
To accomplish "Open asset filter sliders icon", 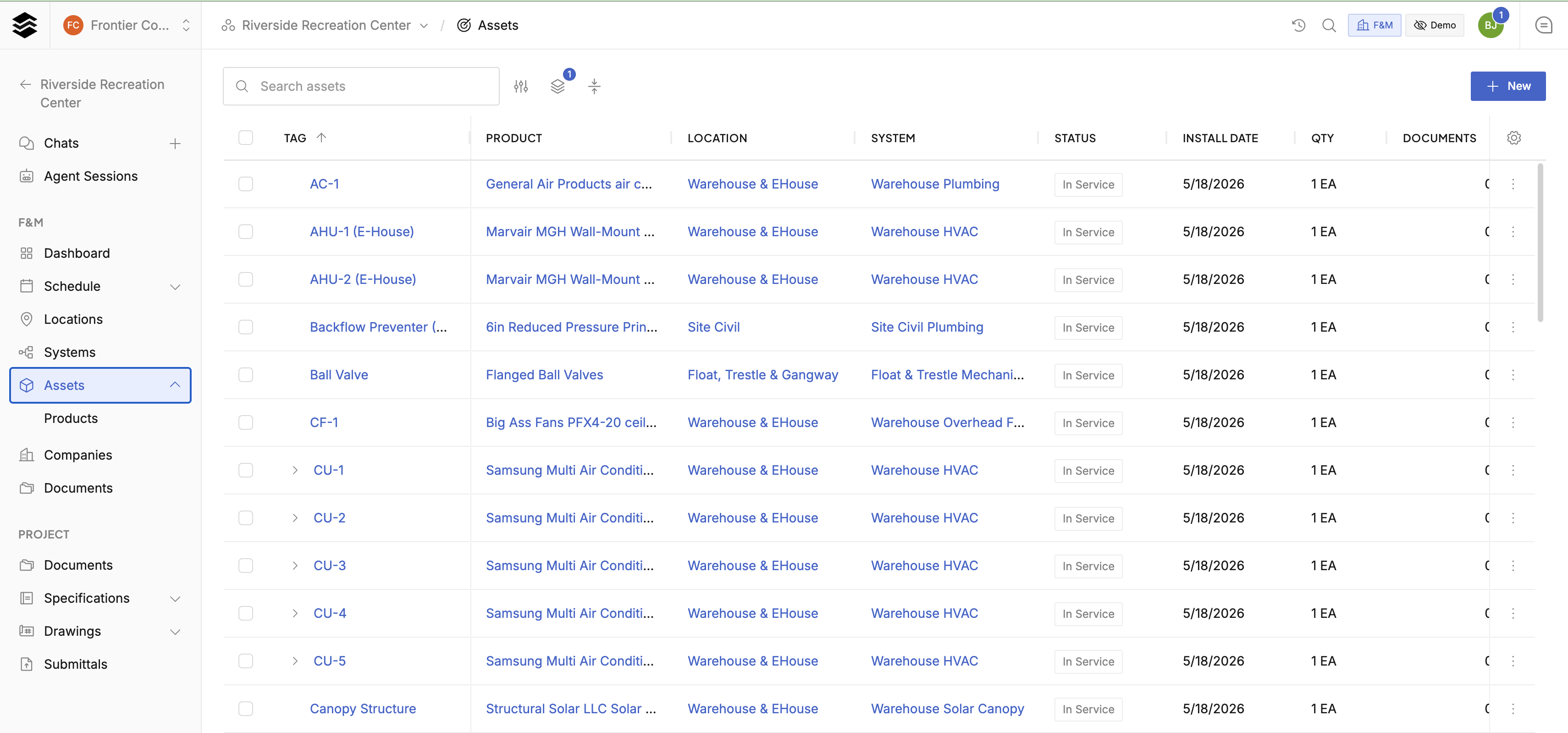I will 520,86.
